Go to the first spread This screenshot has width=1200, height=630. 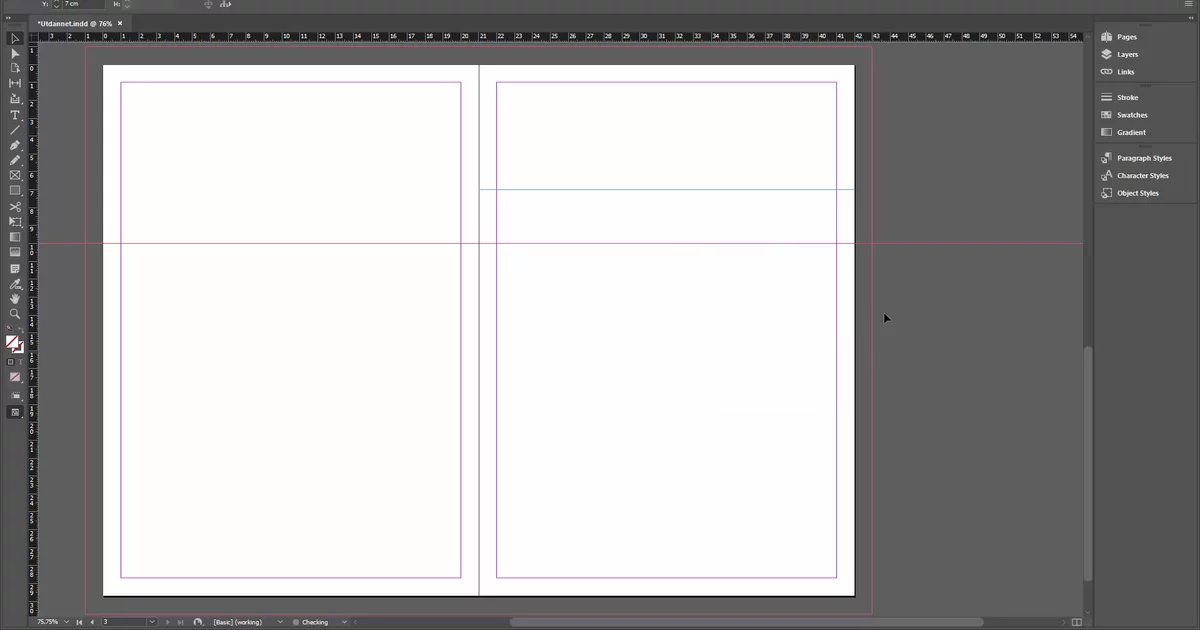[x=80, y=622]
